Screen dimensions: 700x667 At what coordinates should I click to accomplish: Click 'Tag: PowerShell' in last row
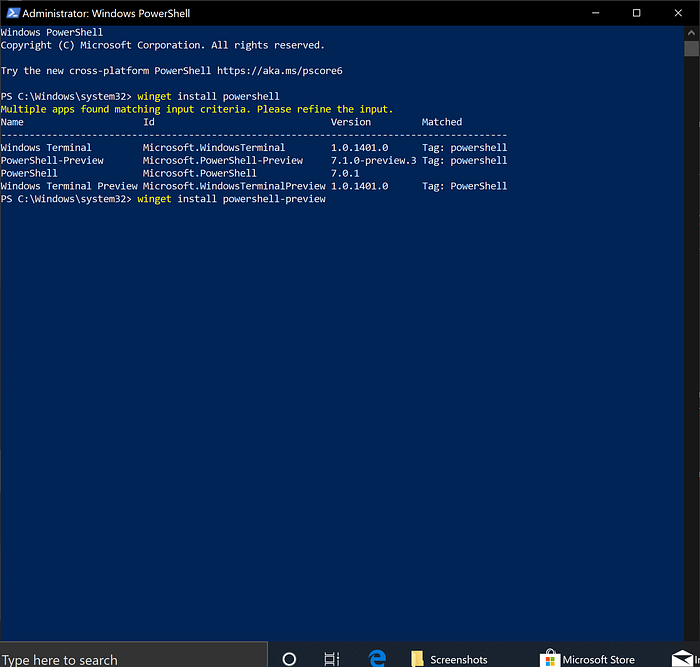(x=464, y=186)
